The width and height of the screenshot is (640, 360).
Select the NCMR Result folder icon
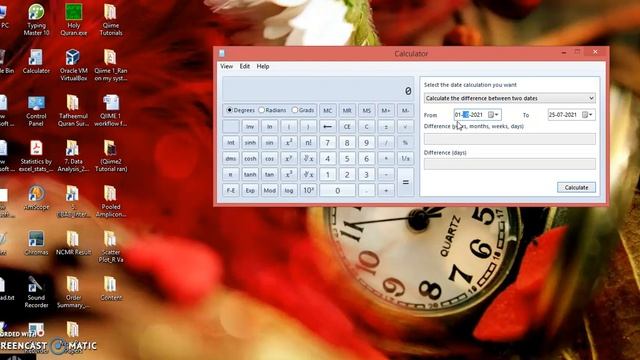(x=73, y=244)
